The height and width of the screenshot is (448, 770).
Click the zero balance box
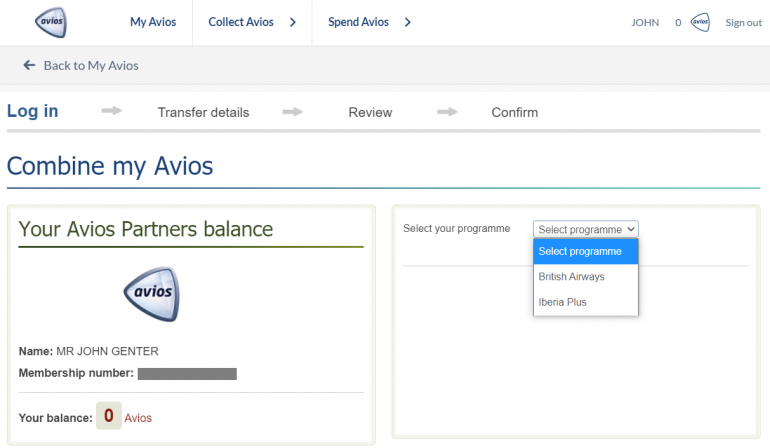pyautogui.click(x=108, y=417)
